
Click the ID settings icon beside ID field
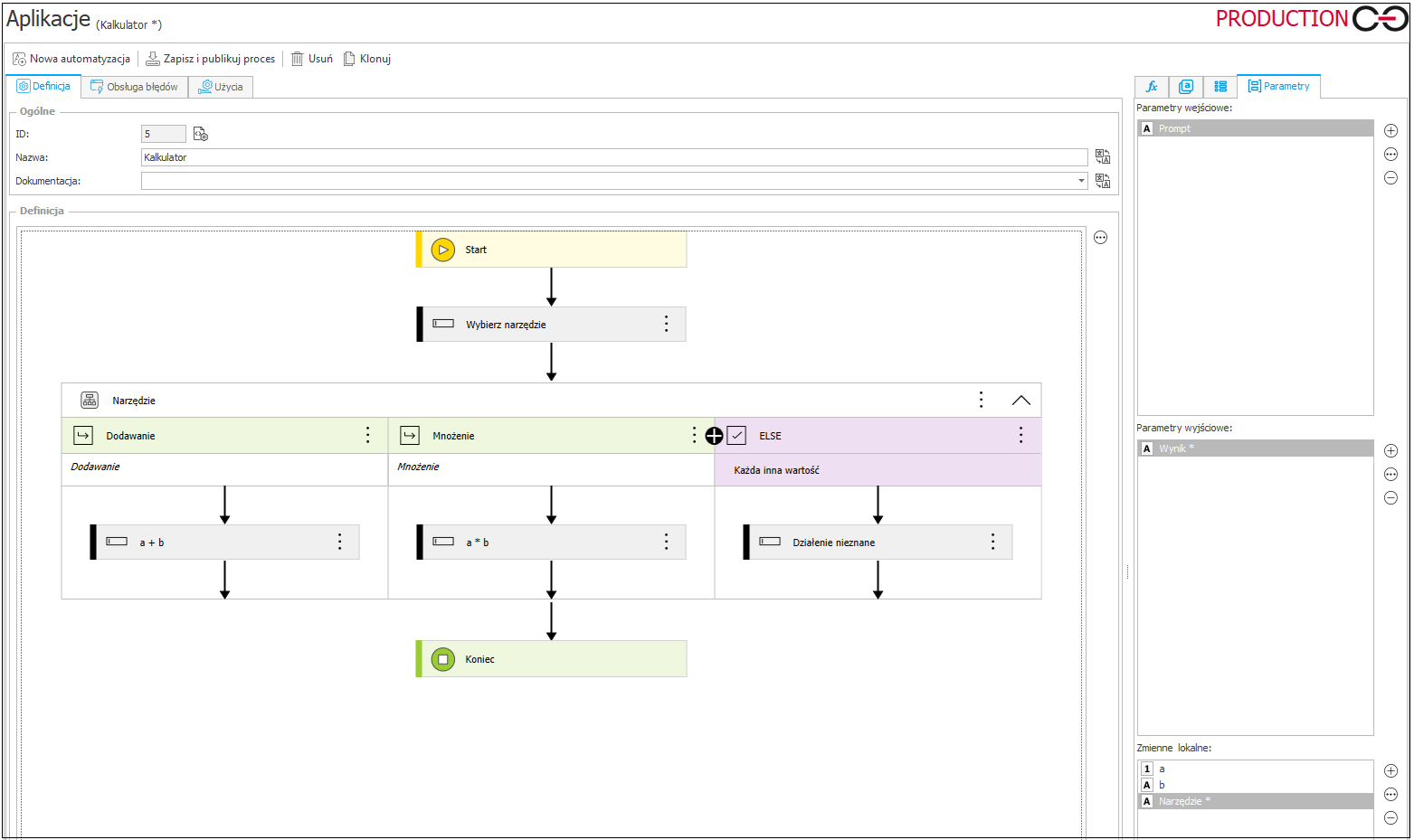[x=201, y=134]
